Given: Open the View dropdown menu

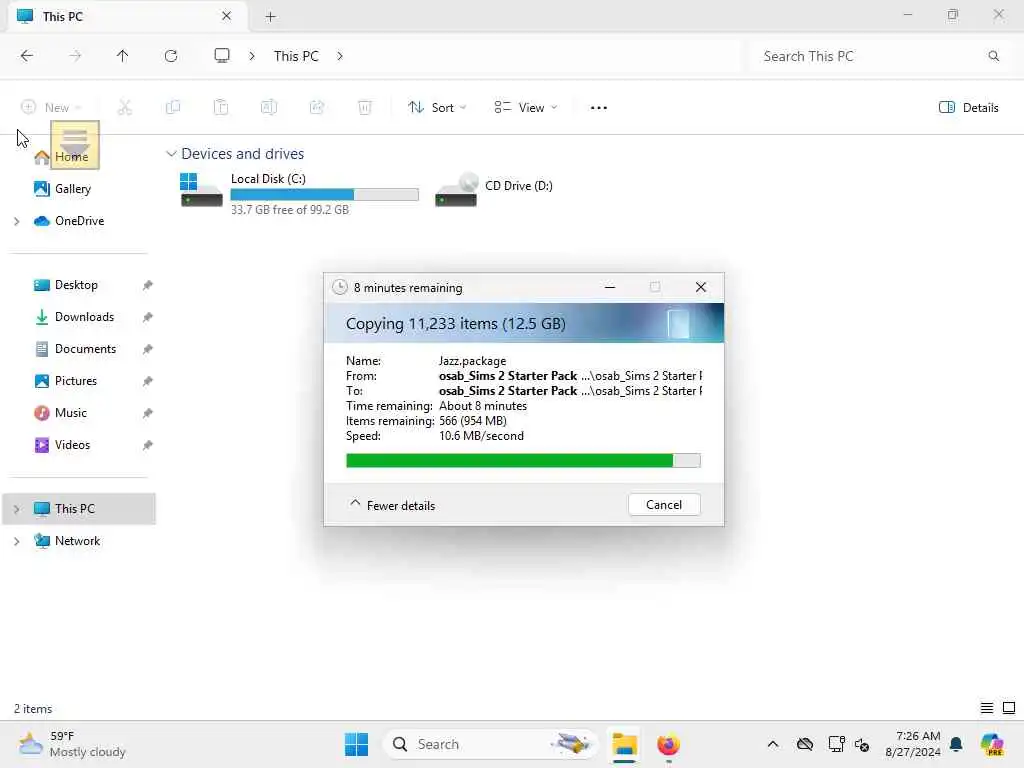Looking at the screenshot, I should coord(526,108).
